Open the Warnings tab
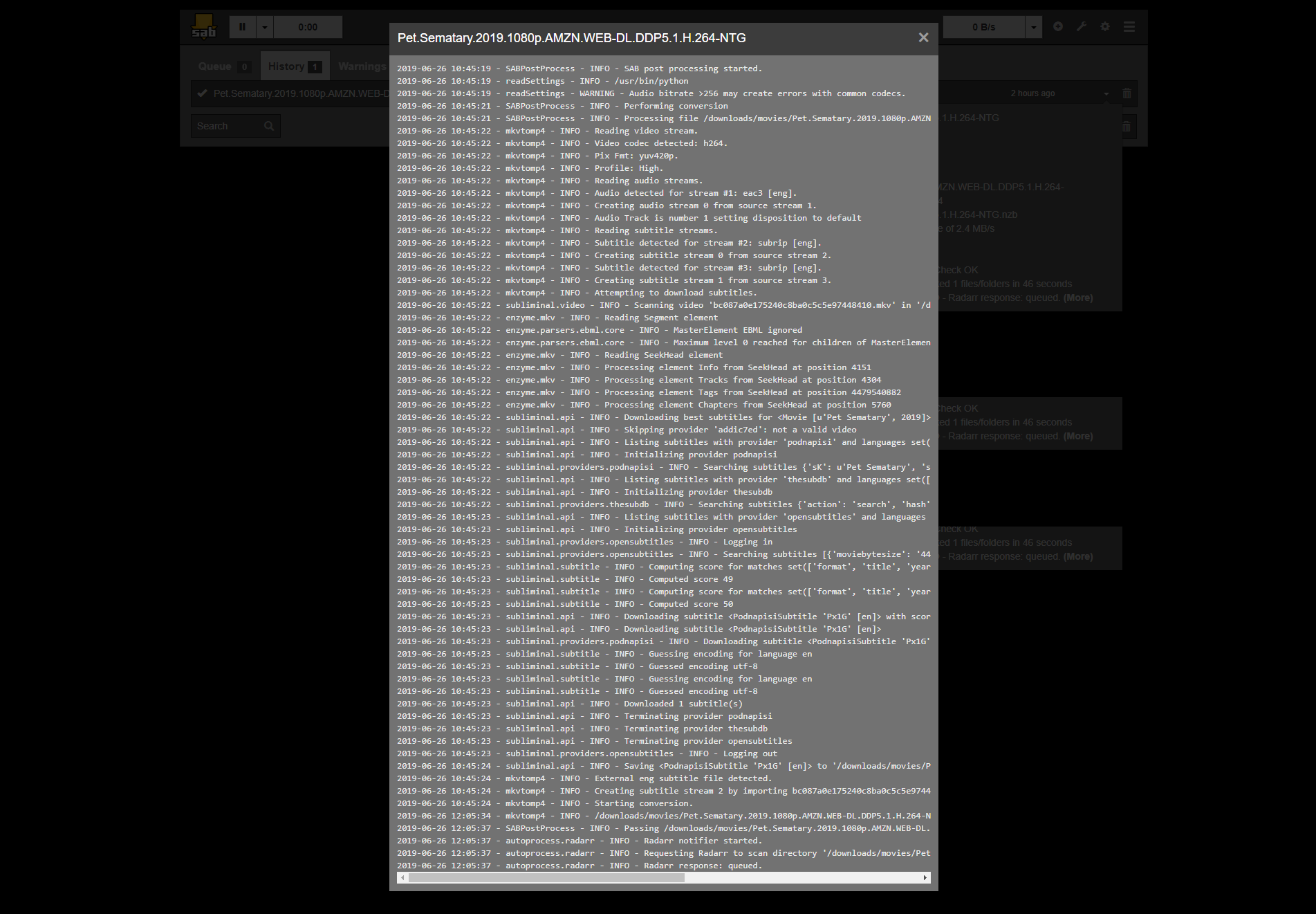 coord(362,66)
